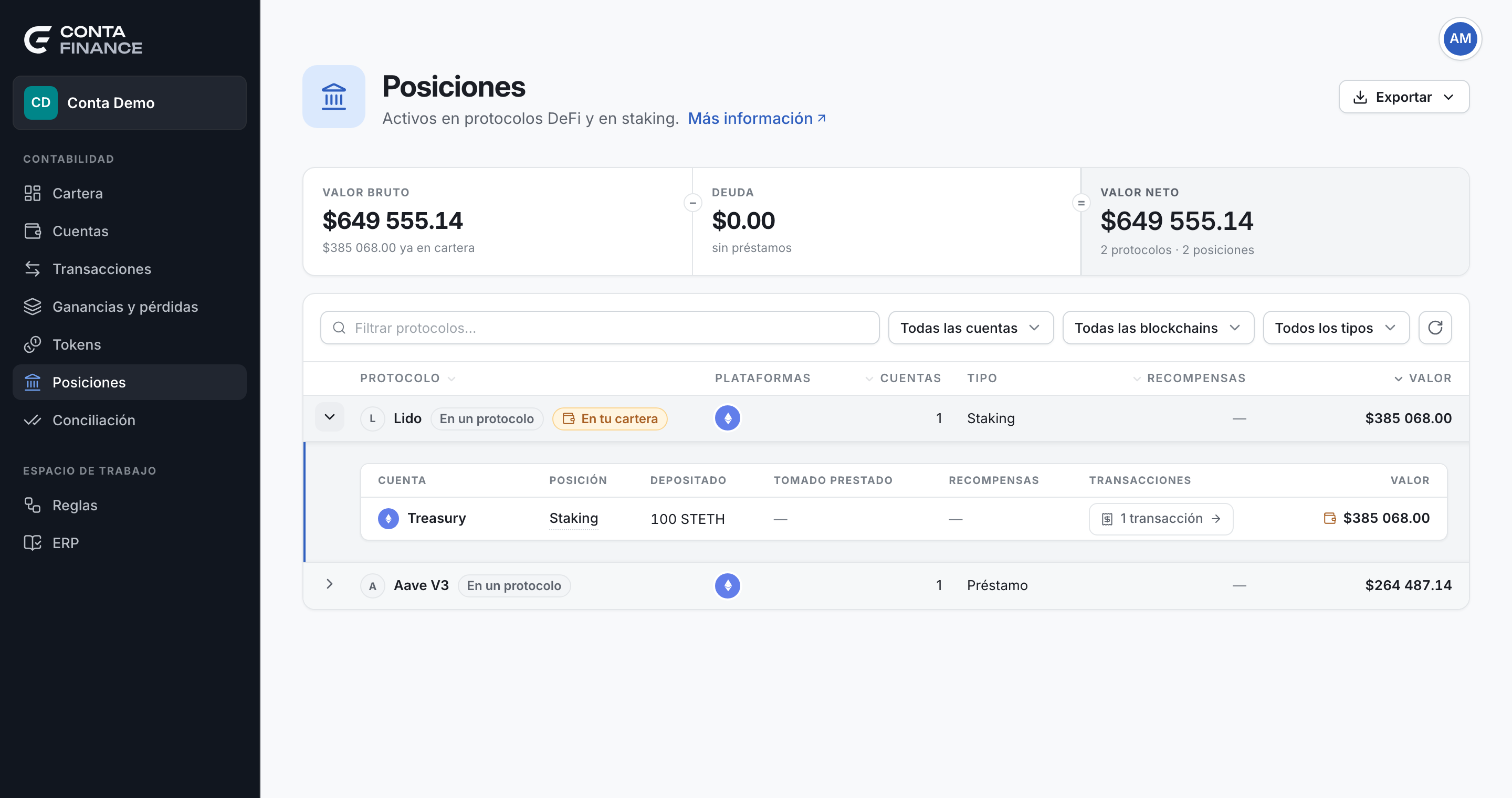Viewport: 1512px width, 798px height.
Task: Open Cartera in the sidebar
Action: (129, 193)
